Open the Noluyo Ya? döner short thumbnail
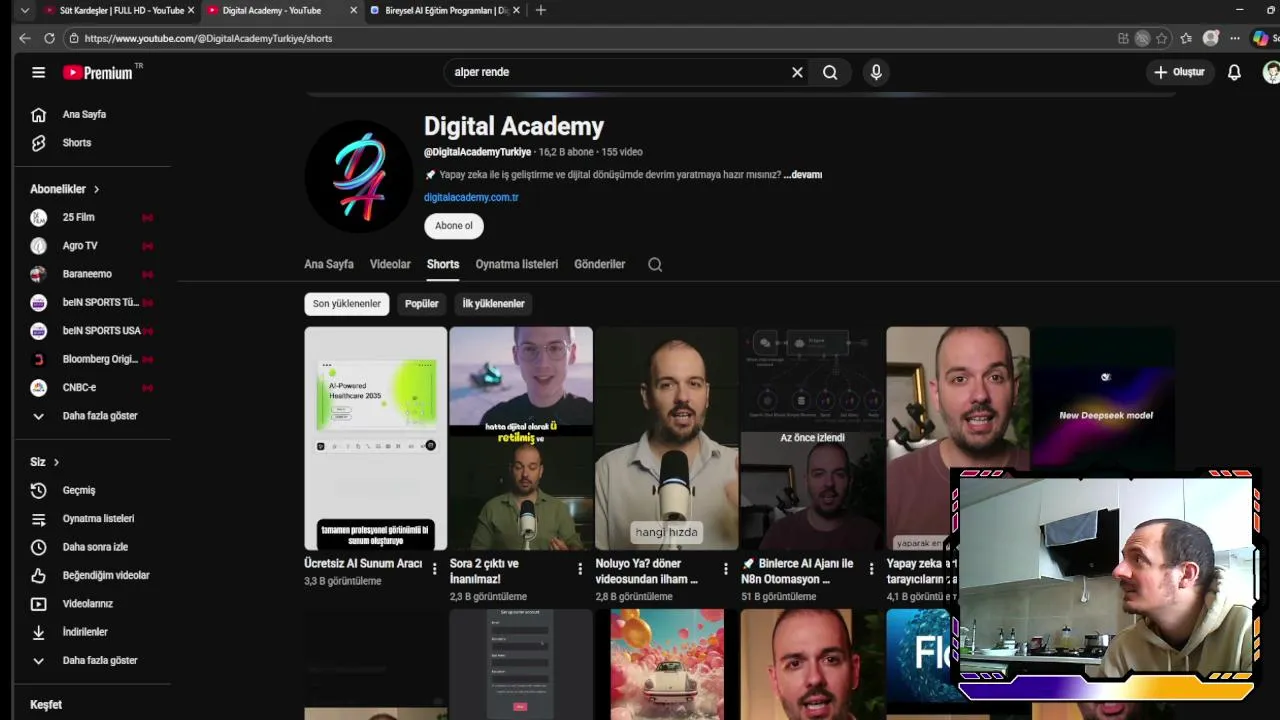Viewport: 1280px width, 720px height. 666,438
